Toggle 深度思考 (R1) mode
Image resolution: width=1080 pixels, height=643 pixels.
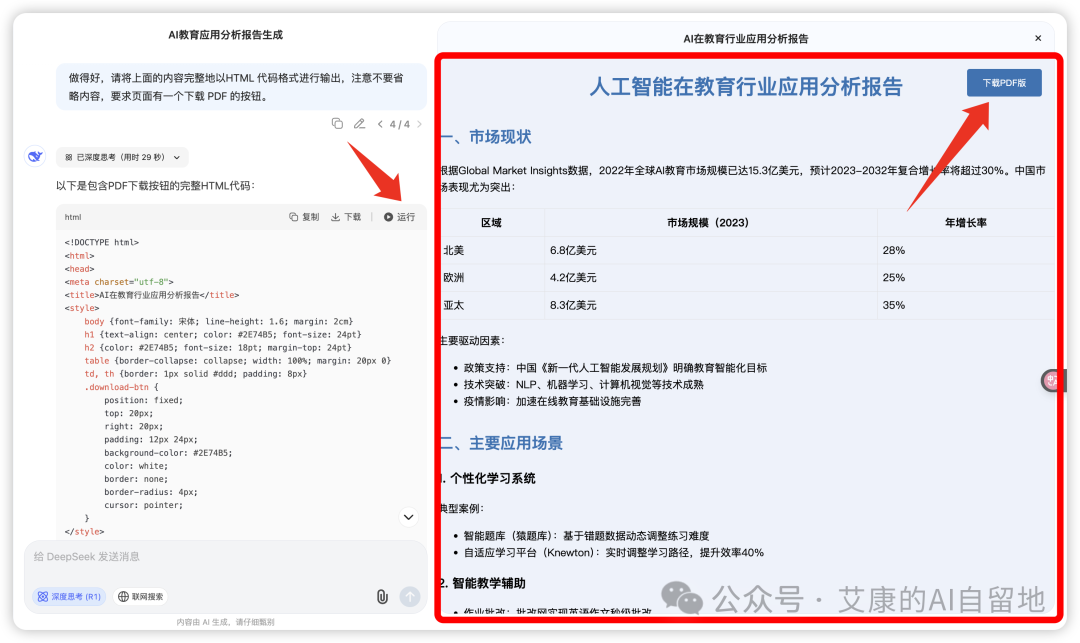(x=69, y=597)
